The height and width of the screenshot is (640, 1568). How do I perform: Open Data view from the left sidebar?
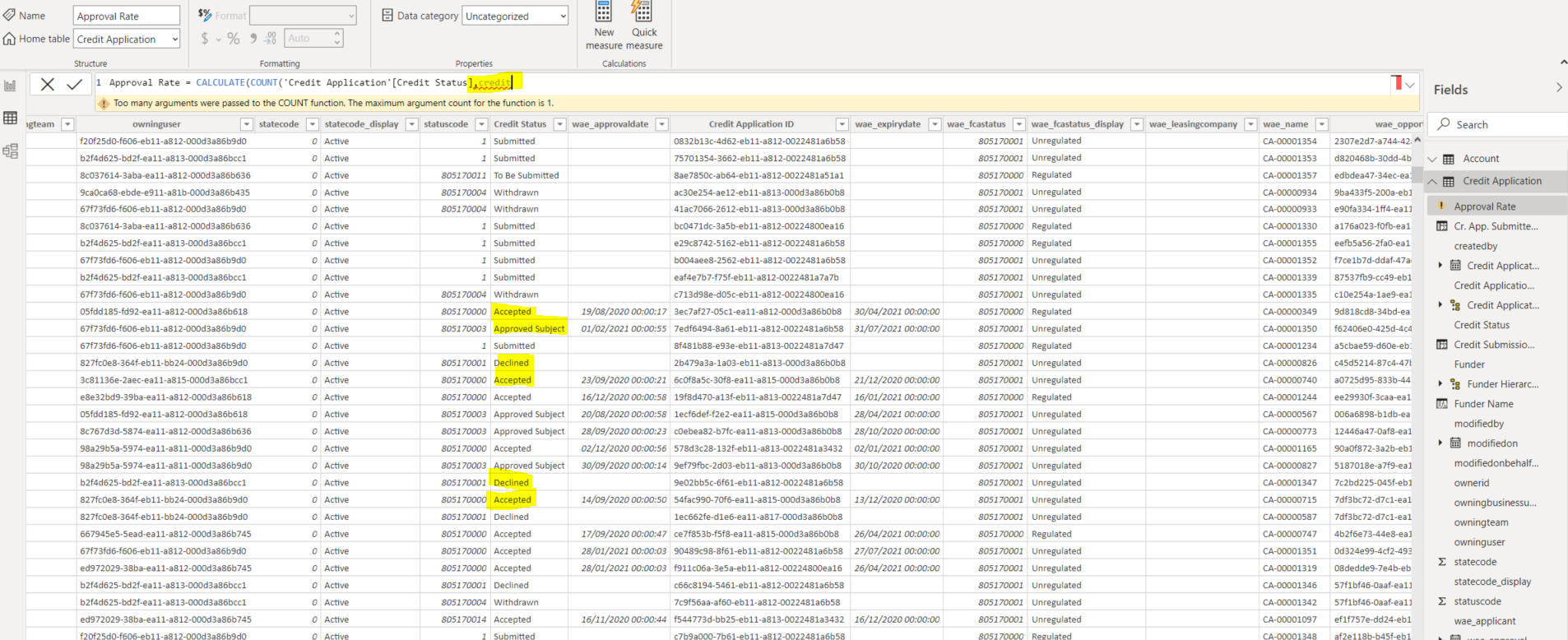coord(11,118)
